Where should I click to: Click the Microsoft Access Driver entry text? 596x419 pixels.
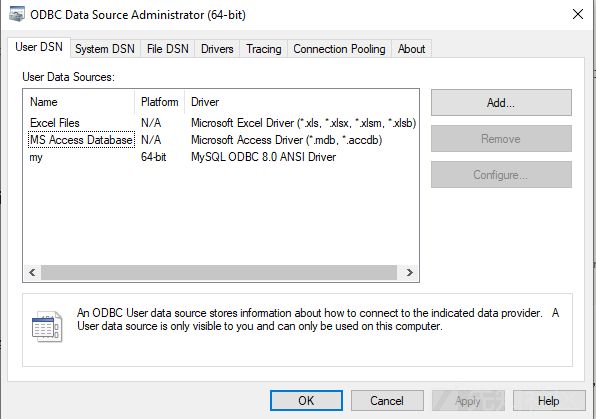pyautogui.click(x=286, y=140)
